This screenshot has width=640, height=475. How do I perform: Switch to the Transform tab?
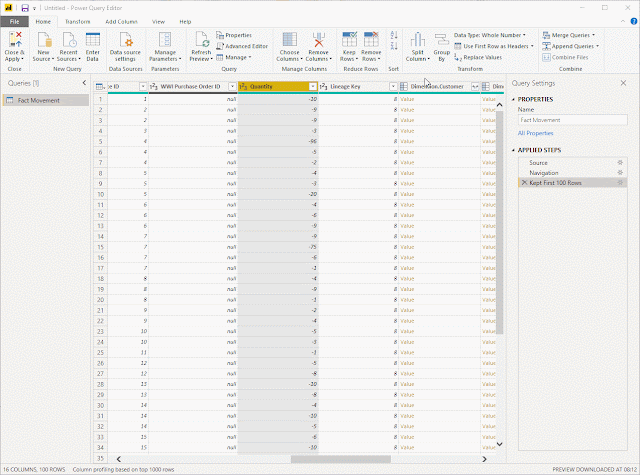(78, 22)
